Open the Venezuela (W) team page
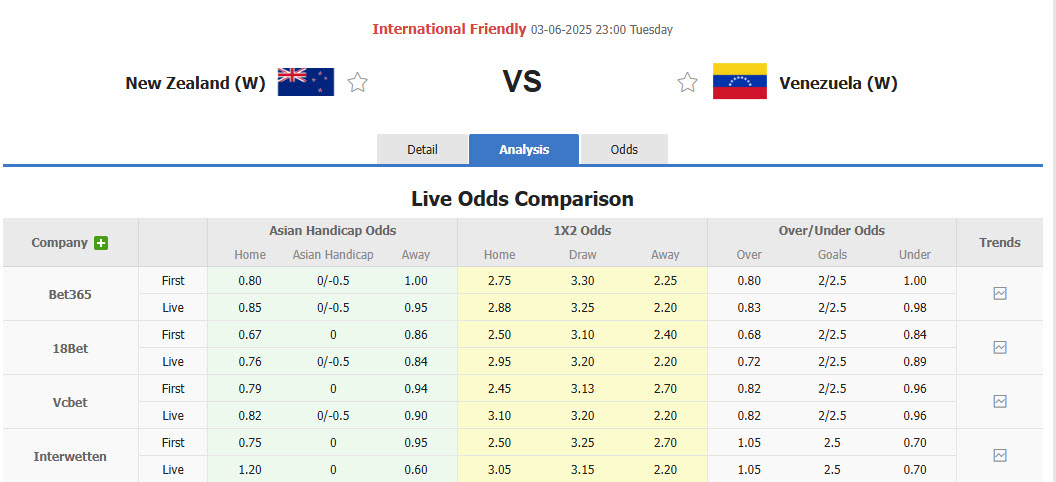The width and height of the screenshot is (1056, 482). pos(838,83)
